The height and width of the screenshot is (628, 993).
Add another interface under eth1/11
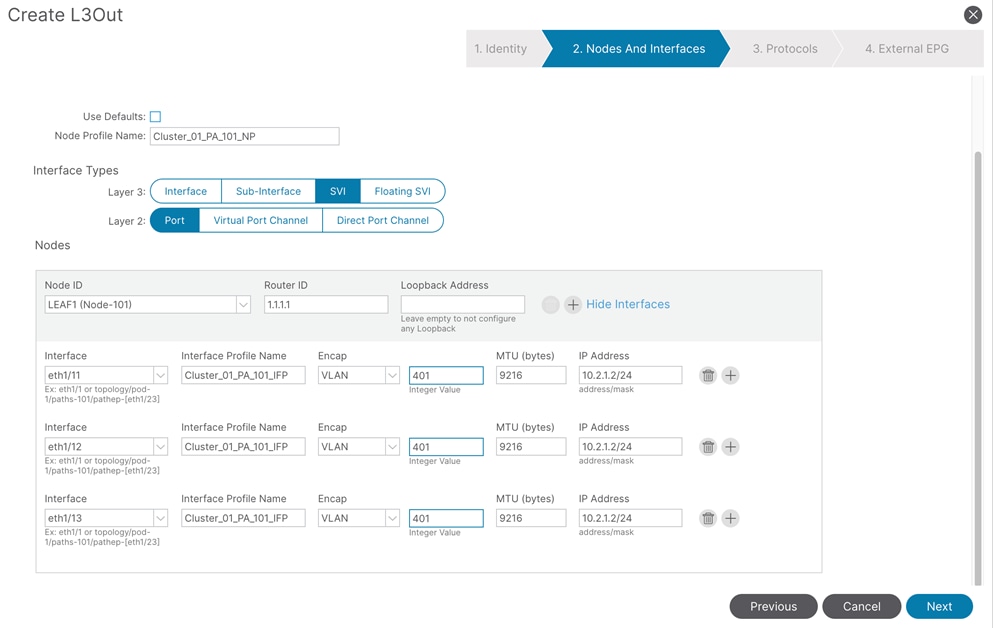click(731, 374)
